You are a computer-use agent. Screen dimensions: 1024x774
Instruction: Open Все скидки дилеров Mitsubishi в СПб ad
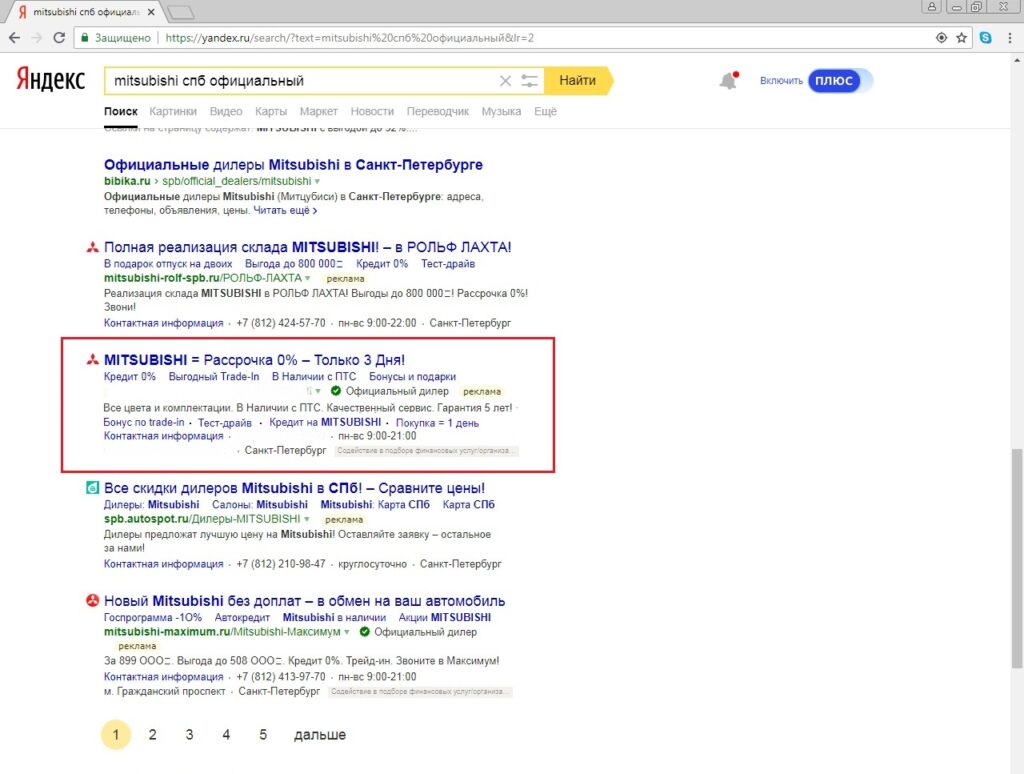pos(295,488)
